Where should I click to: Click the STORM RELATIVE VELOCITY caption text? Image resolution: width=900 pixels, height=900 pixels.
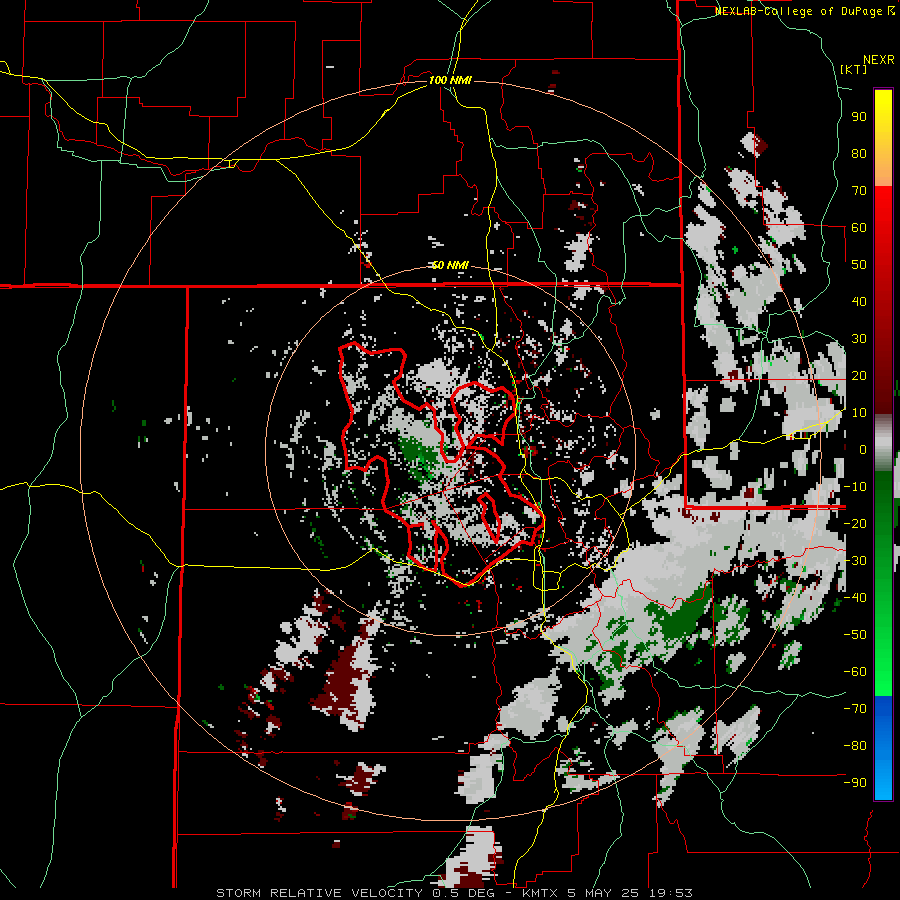coord(319,893)
